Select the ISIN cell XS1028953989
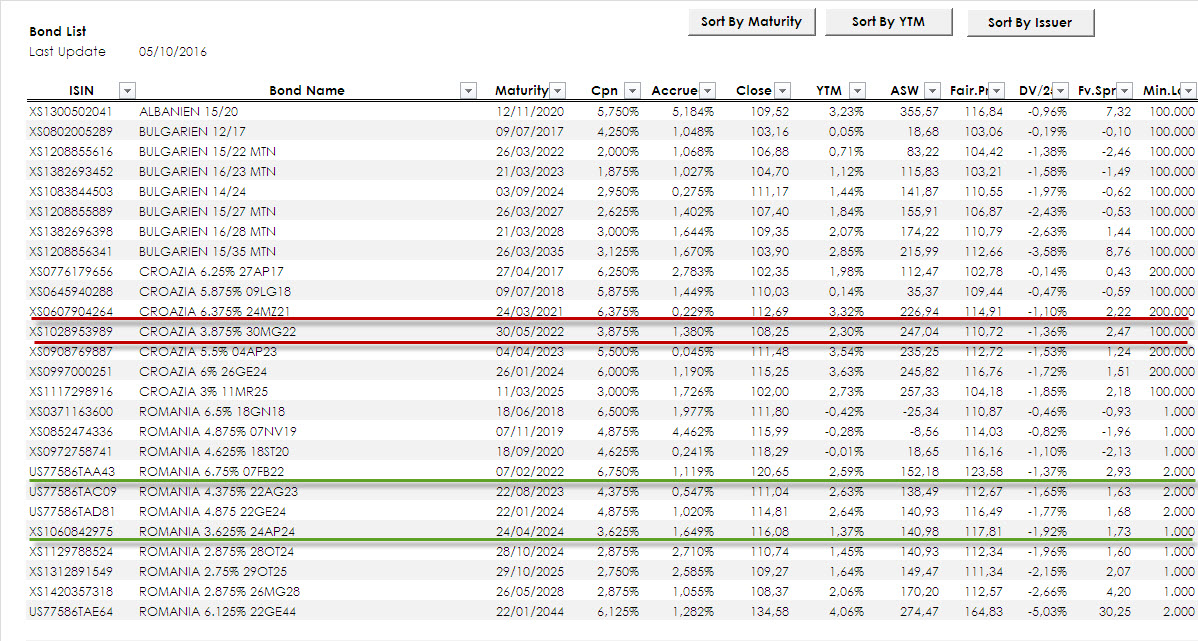1198x641 pixels. 71,331
